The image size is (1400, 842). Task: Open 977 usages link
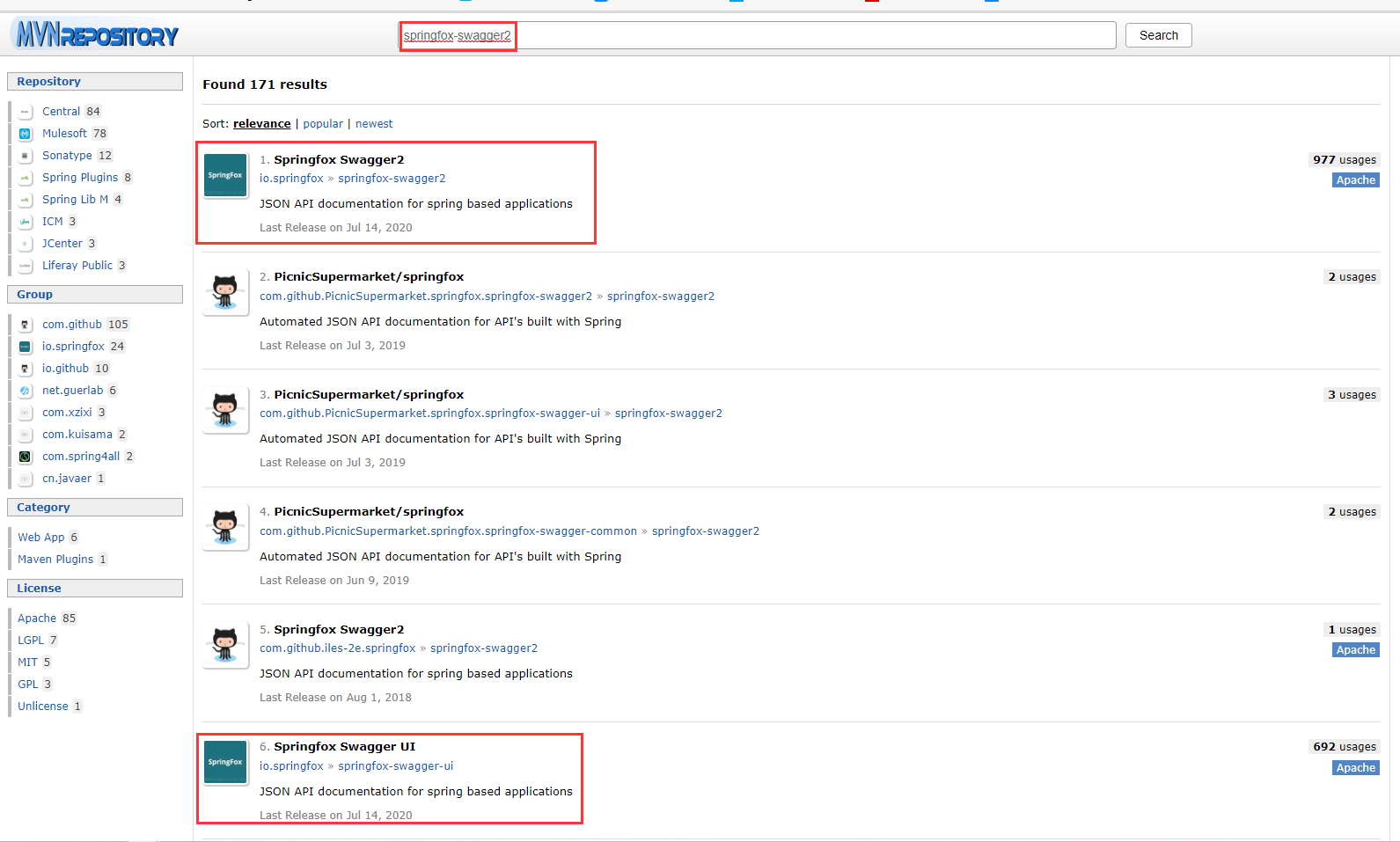coord(1345,160)
